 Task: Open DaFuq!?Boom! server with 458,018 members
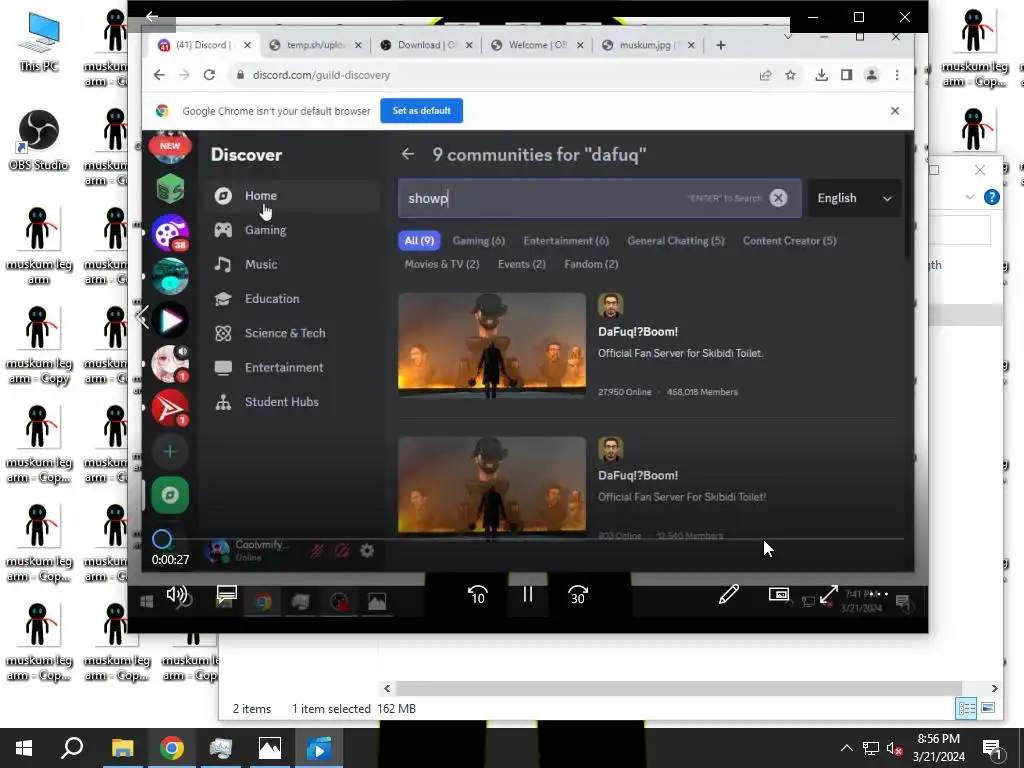click(647, 345)
